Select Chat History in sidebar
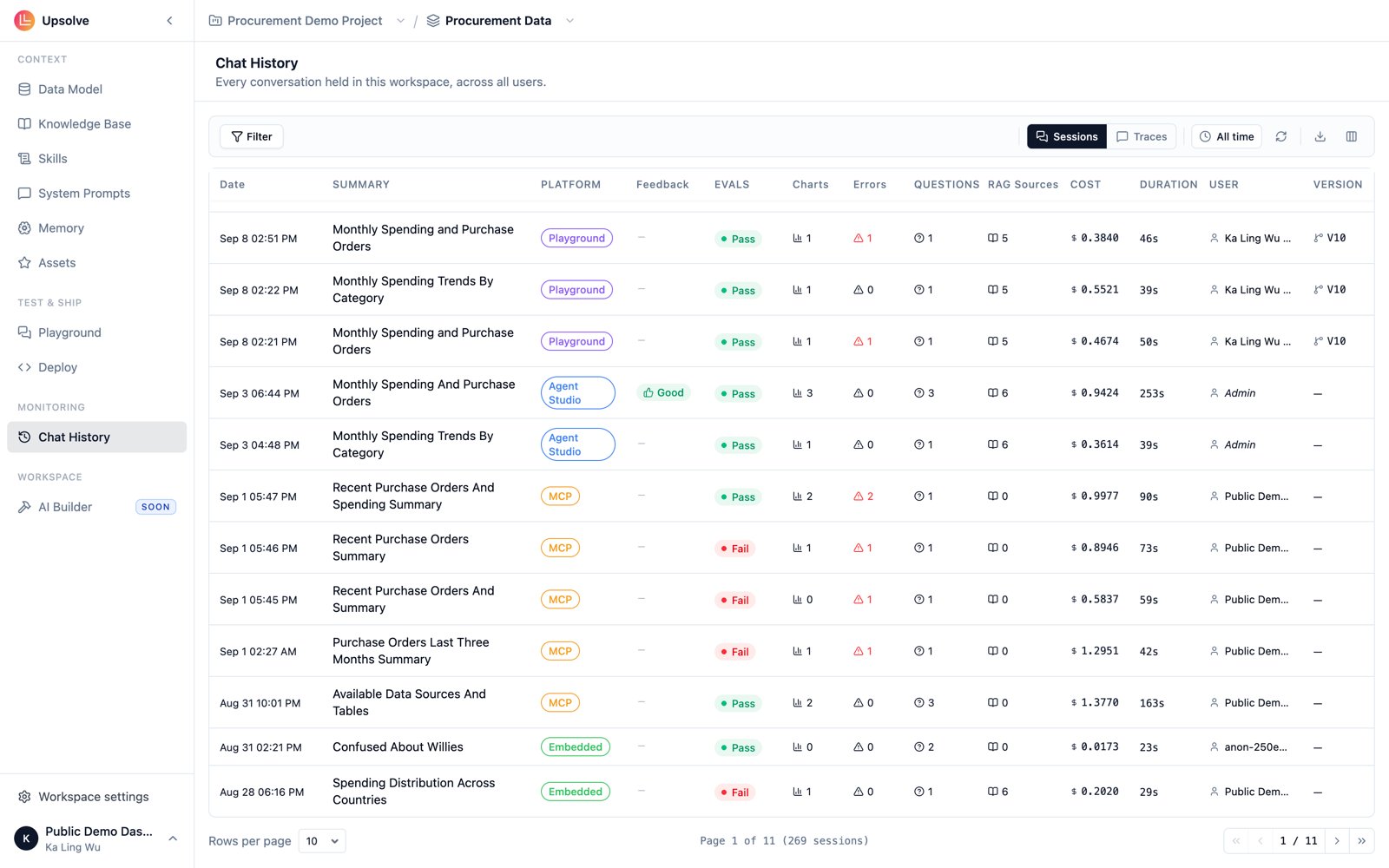Screen dimensions: 1389x868 [x=96, y=437]
